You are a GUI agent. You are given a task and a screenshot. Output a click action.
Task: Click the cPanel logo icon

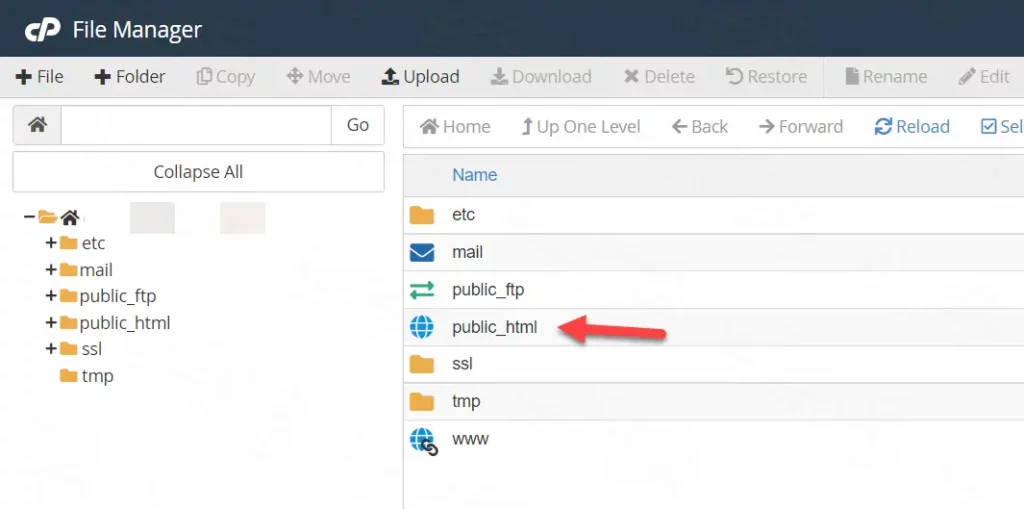(x=42, y=30)
